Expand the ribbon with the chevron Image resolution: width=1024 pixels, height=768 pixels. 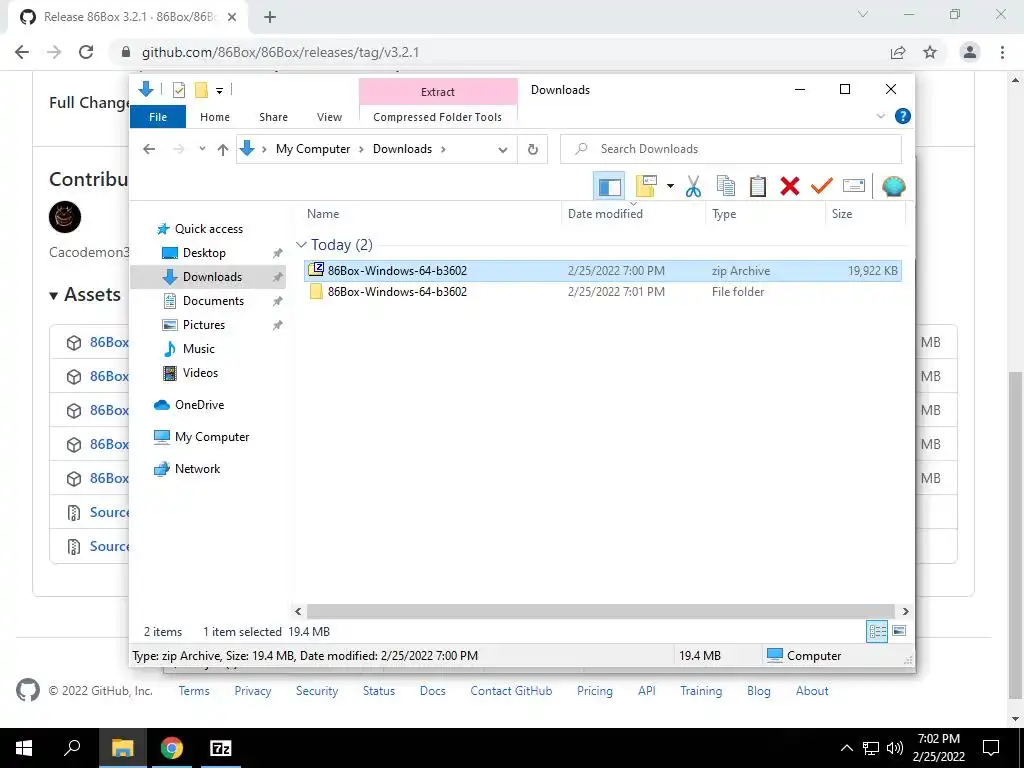point(880,116)
